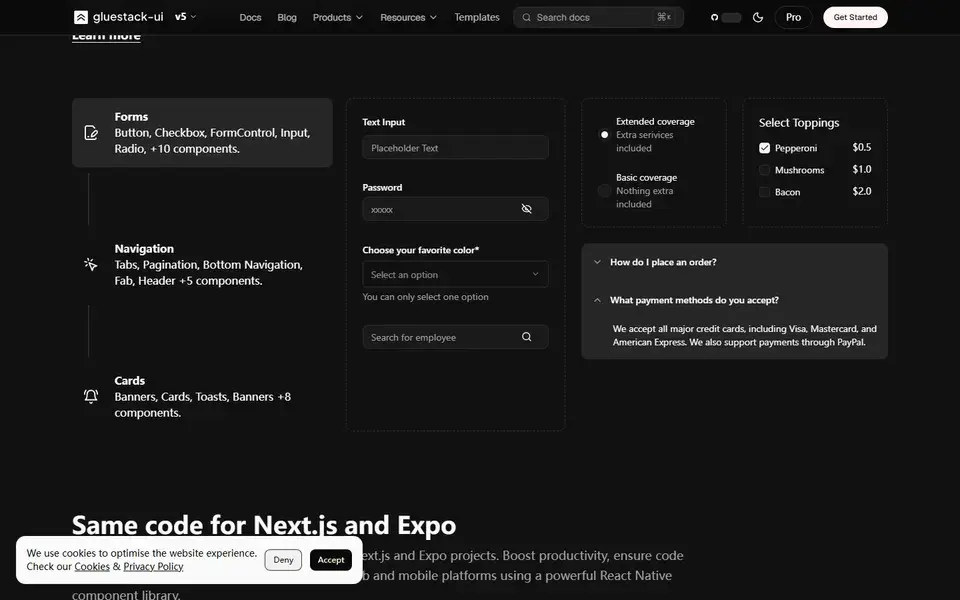Viewport: 960px width, 600px height.
Task: Focus the Search docs field
Action: tap(598, 17)
